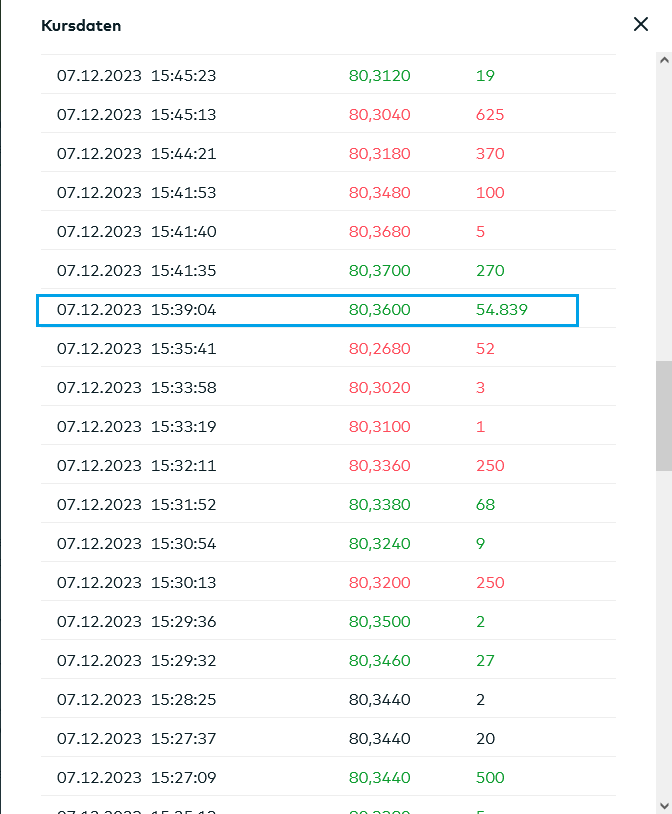
Task: Click the 15:41:35 row priced 80,3700
Action: click(307, 270)
